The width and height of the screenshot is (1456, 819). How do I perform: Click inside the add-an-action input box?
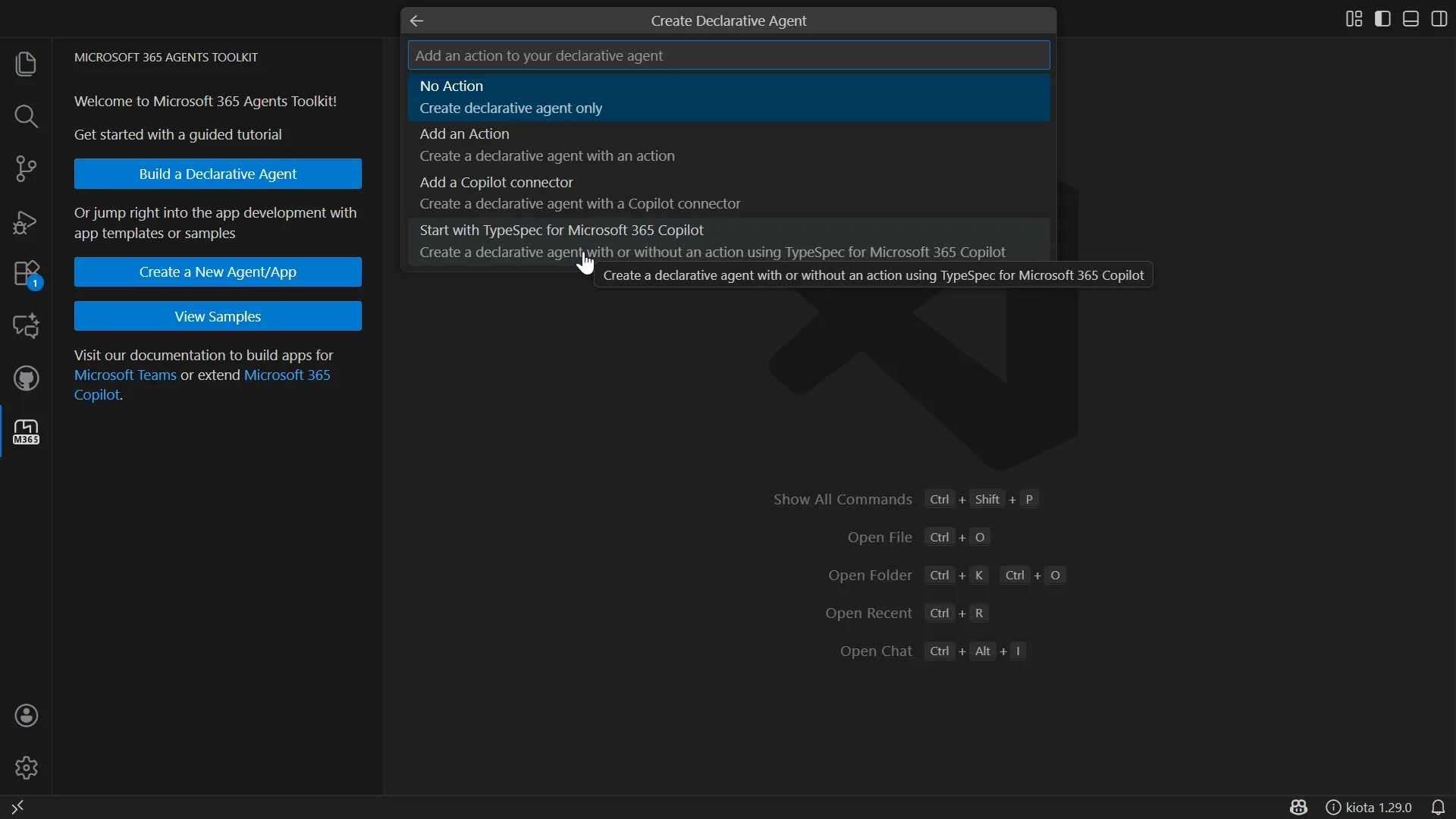[x=728, y=55]
